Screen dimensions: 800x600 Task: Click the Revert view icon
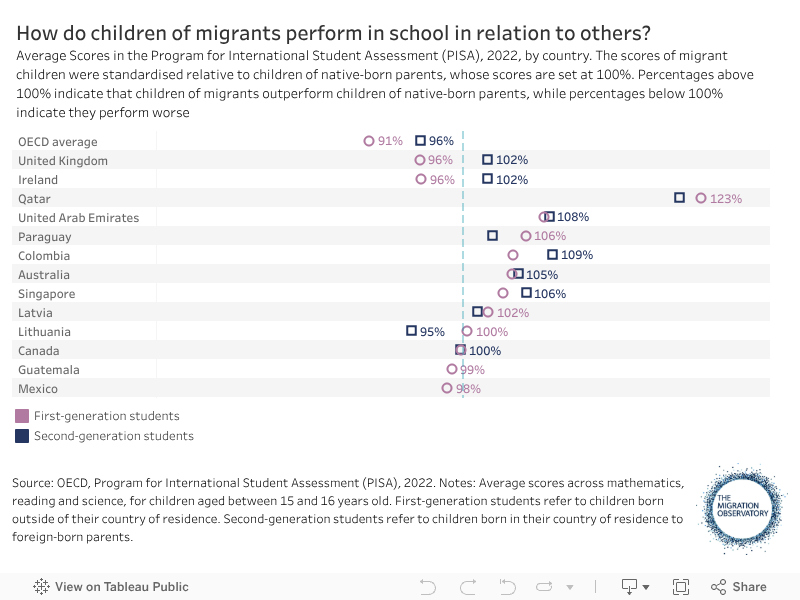[507, 587]
